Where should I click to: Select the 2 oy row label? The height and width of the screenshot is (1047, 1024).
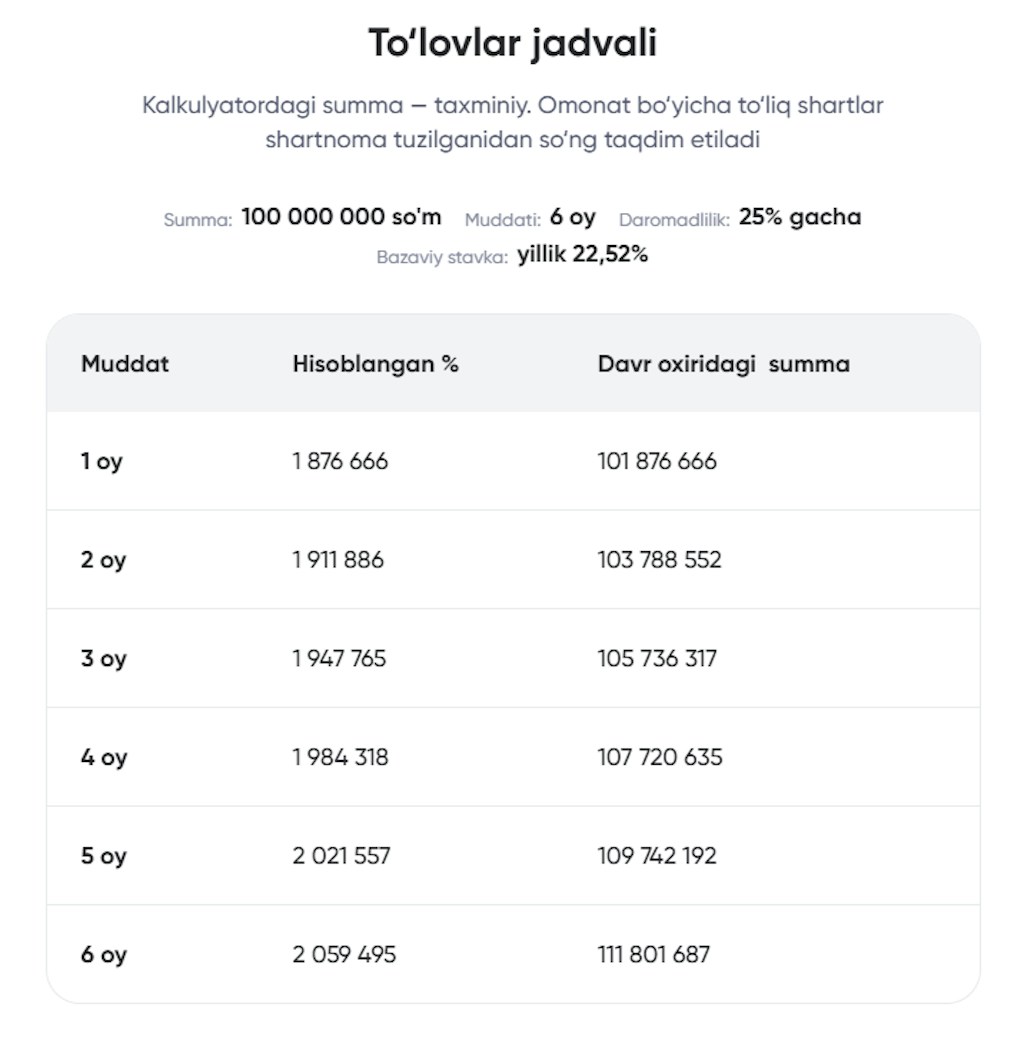pyautogui.click(x=103, y=560)
